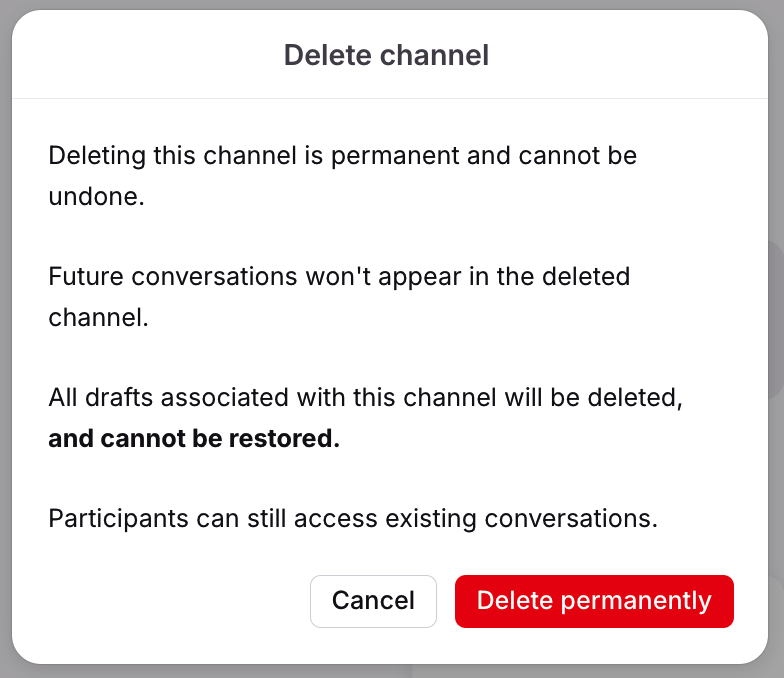Click the bold "and cannot be restored." text
784x678 pixels.
[x=194, y=438]
